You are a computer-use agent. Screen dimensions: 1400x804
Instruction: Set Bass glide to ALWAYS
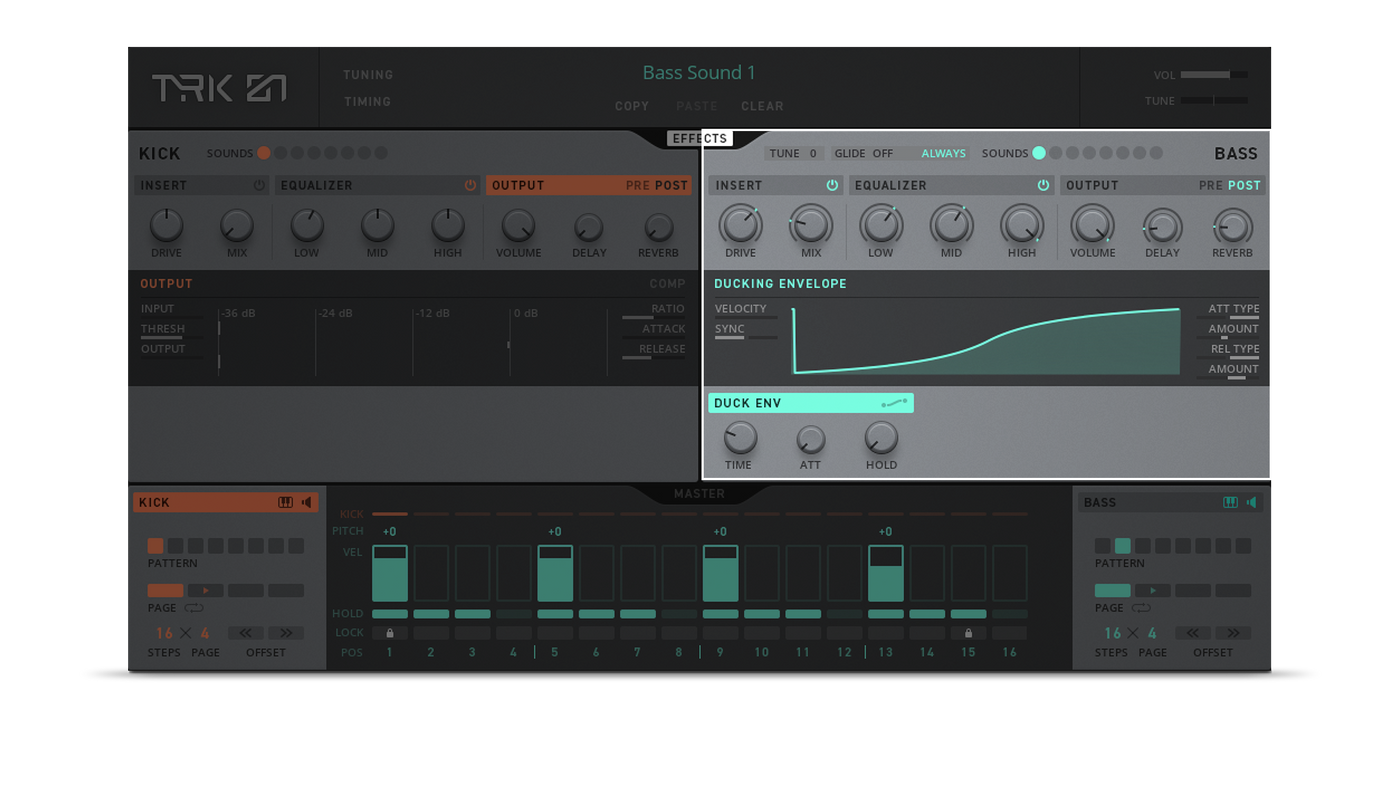coord(943,153)
